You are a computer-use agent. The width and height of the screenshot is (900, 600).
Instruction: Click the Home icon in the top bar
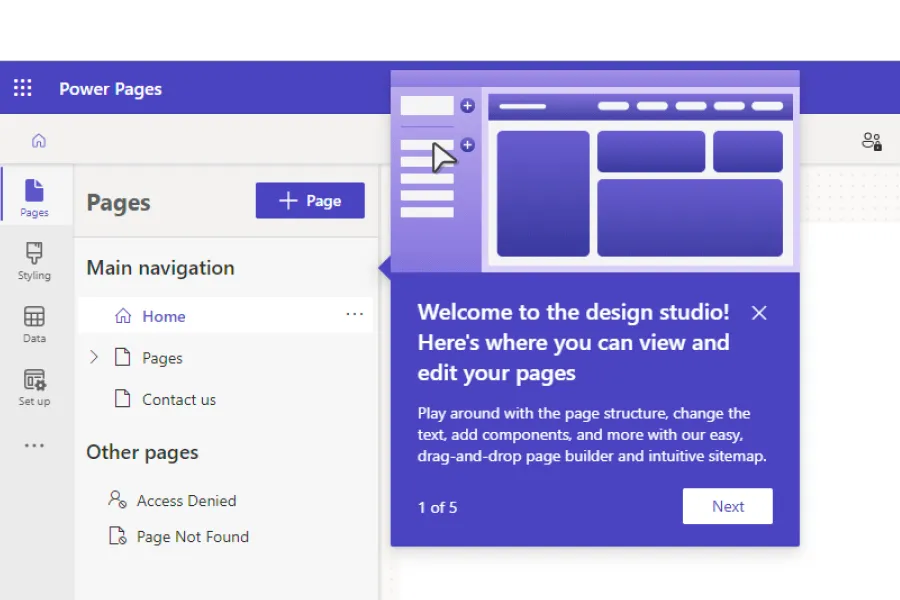[38, 140]
